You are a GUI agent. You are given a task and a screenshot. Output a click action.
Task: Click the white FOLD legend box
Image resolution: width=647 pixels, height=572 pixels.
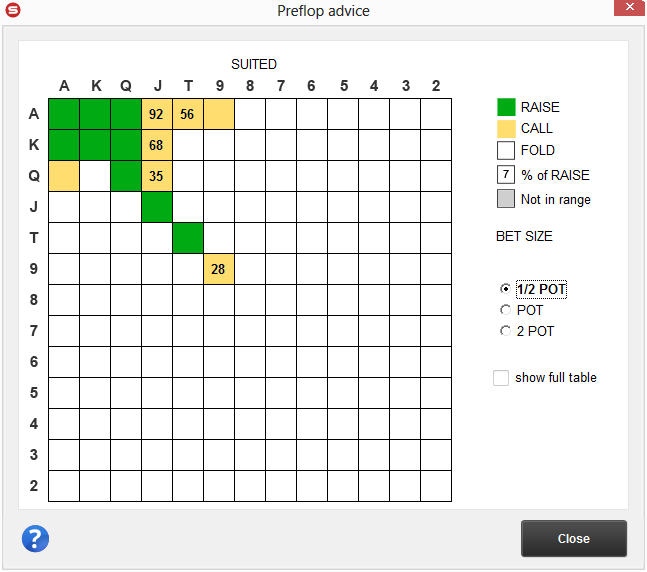tap(506, 151)
